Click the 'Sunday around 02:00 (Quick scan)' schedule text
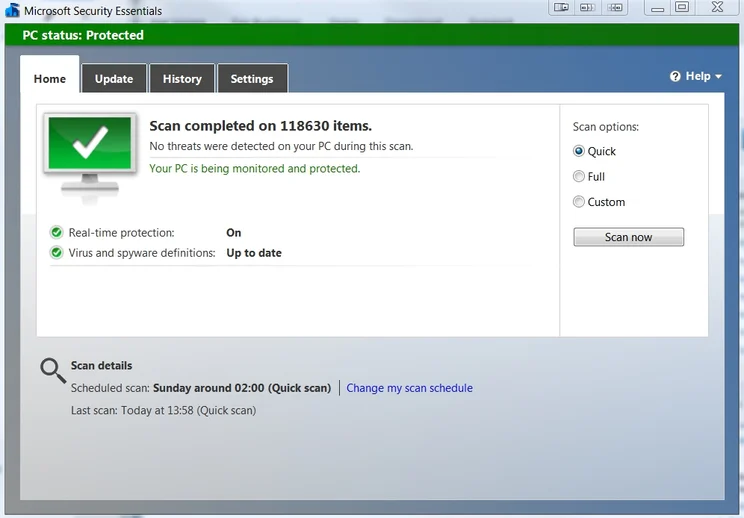Viewport: 744px width, 518px height. (x=242, y=388)
